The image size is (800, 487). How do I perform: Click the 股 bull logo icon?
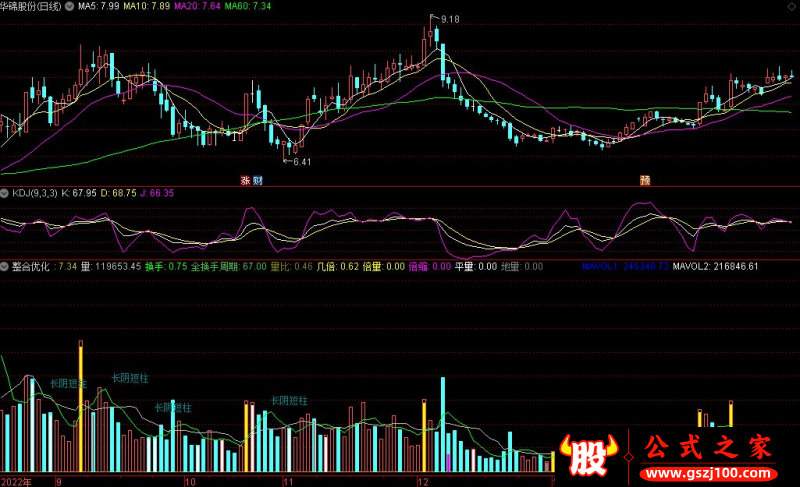(x=589, y=454)
